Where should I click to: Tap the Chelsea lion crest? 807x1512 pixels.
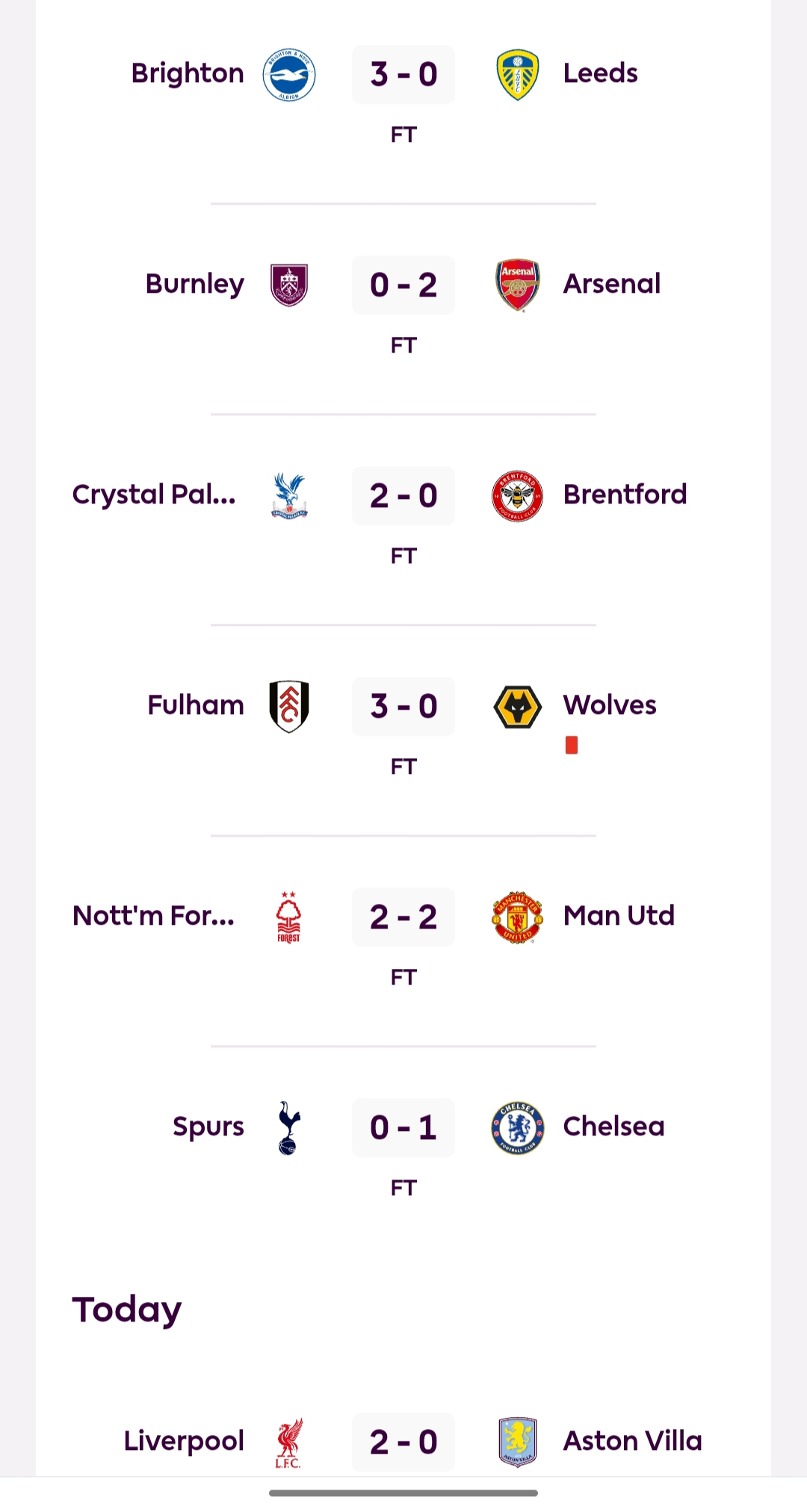tap(517, 1127)
